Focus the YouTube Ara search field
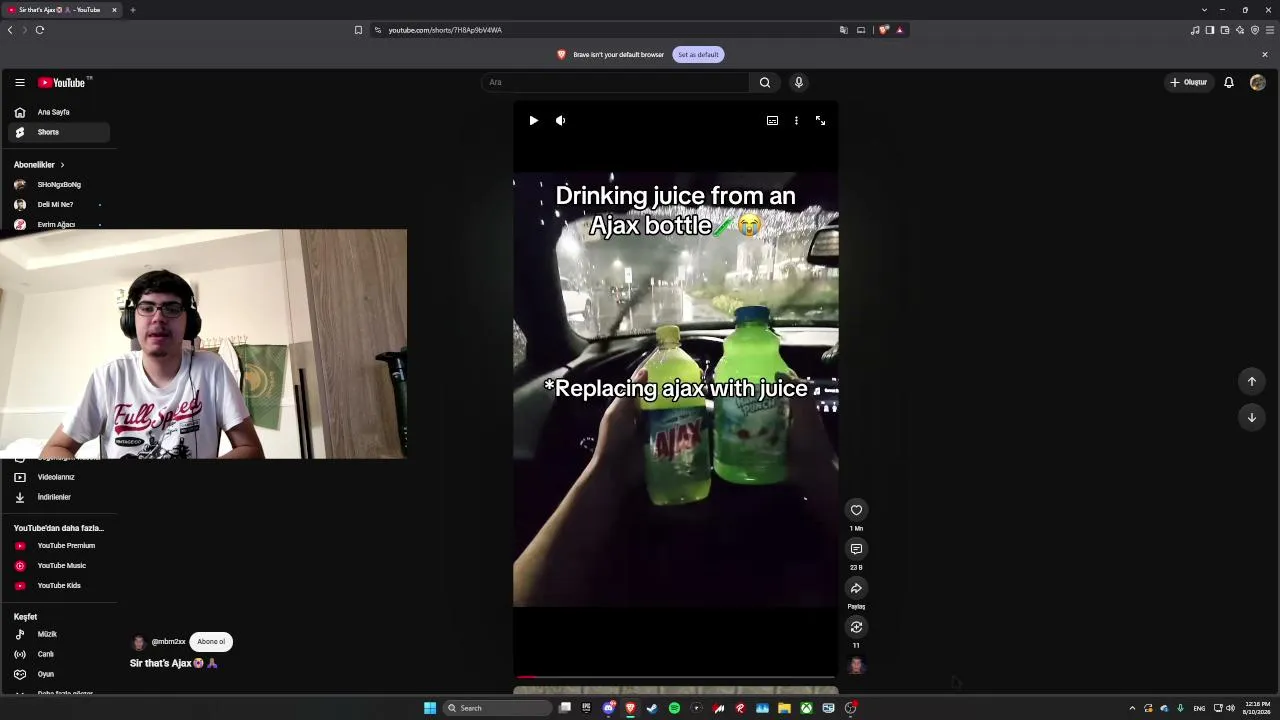Image resolution: width=1280 pixels, height=720 pixels. tap(614, 82)
